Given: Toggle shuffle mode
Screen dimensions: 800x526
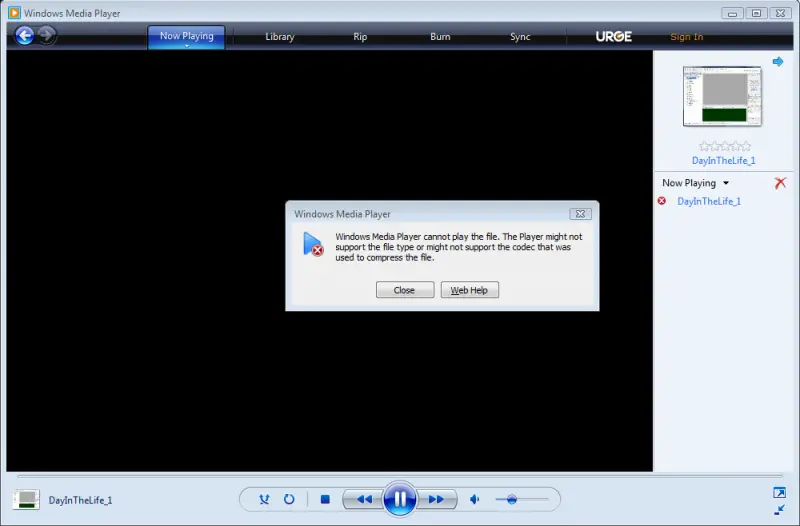Looking at the screenshot, I should [x=264, y=499].
